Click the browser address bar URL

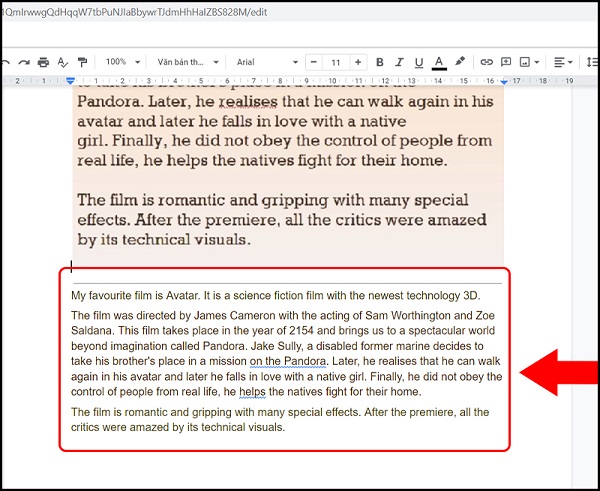pos(134,12)
